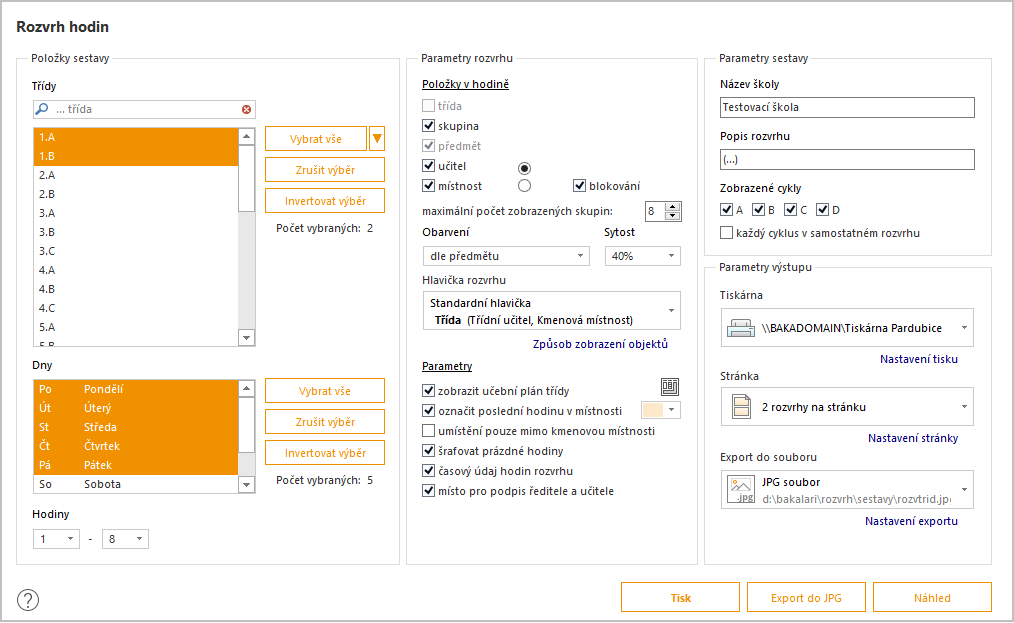Select Středa in the days list
The height and width of the screenshot is (623, 1014).
click(136, 427)
